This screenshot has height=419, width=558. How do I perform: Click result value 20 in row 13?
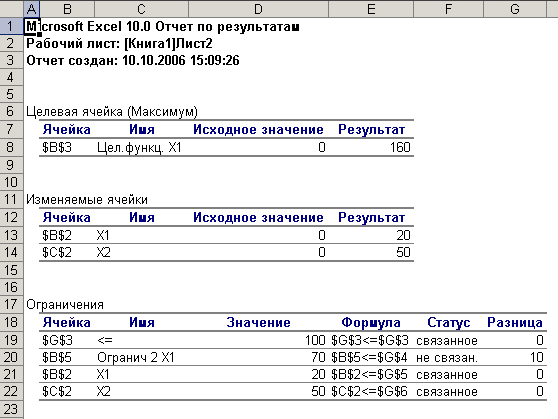click(404, 235)
